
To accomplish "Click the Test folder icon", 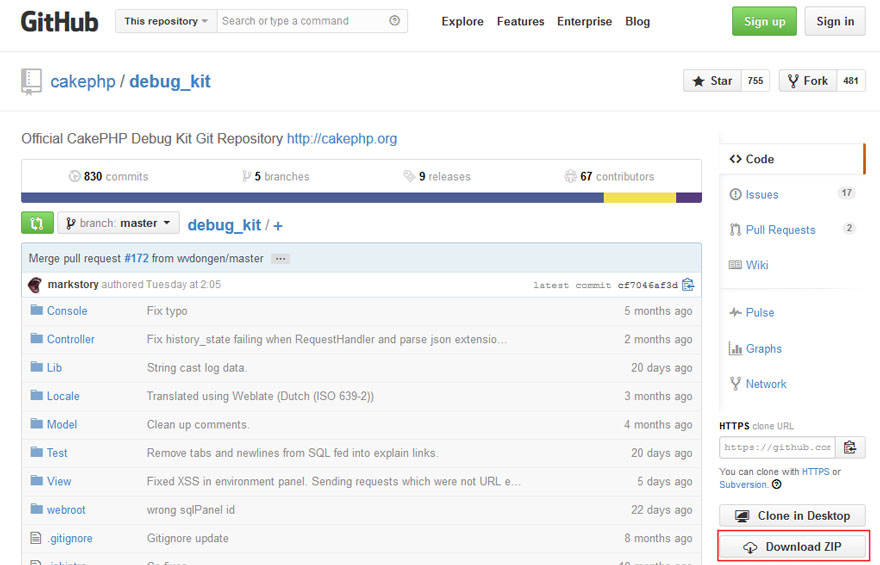I will (36, 452).
